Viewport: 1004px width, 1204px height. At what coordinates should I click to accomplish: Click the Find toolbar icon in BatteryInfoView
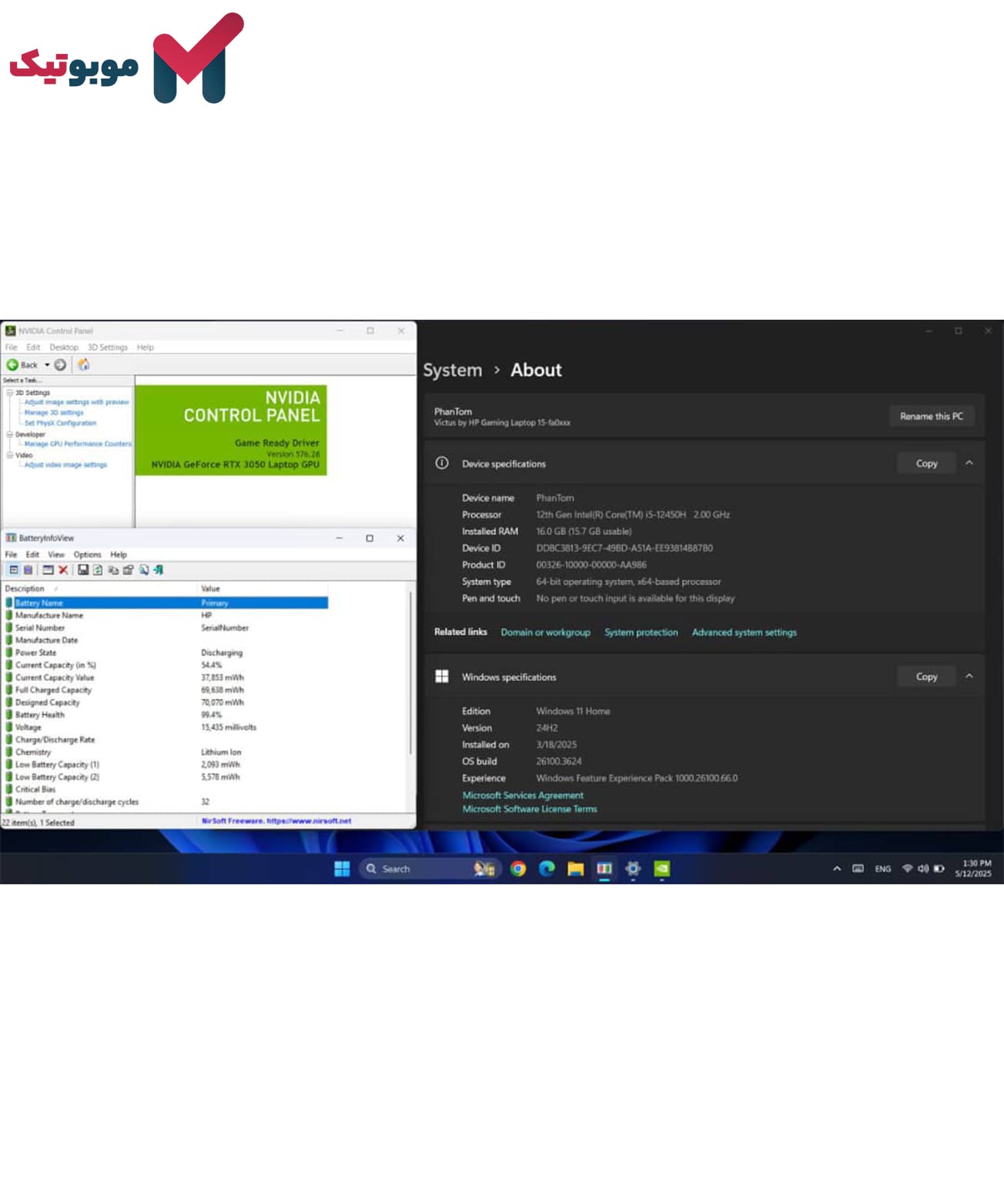[x=143, y=570]
